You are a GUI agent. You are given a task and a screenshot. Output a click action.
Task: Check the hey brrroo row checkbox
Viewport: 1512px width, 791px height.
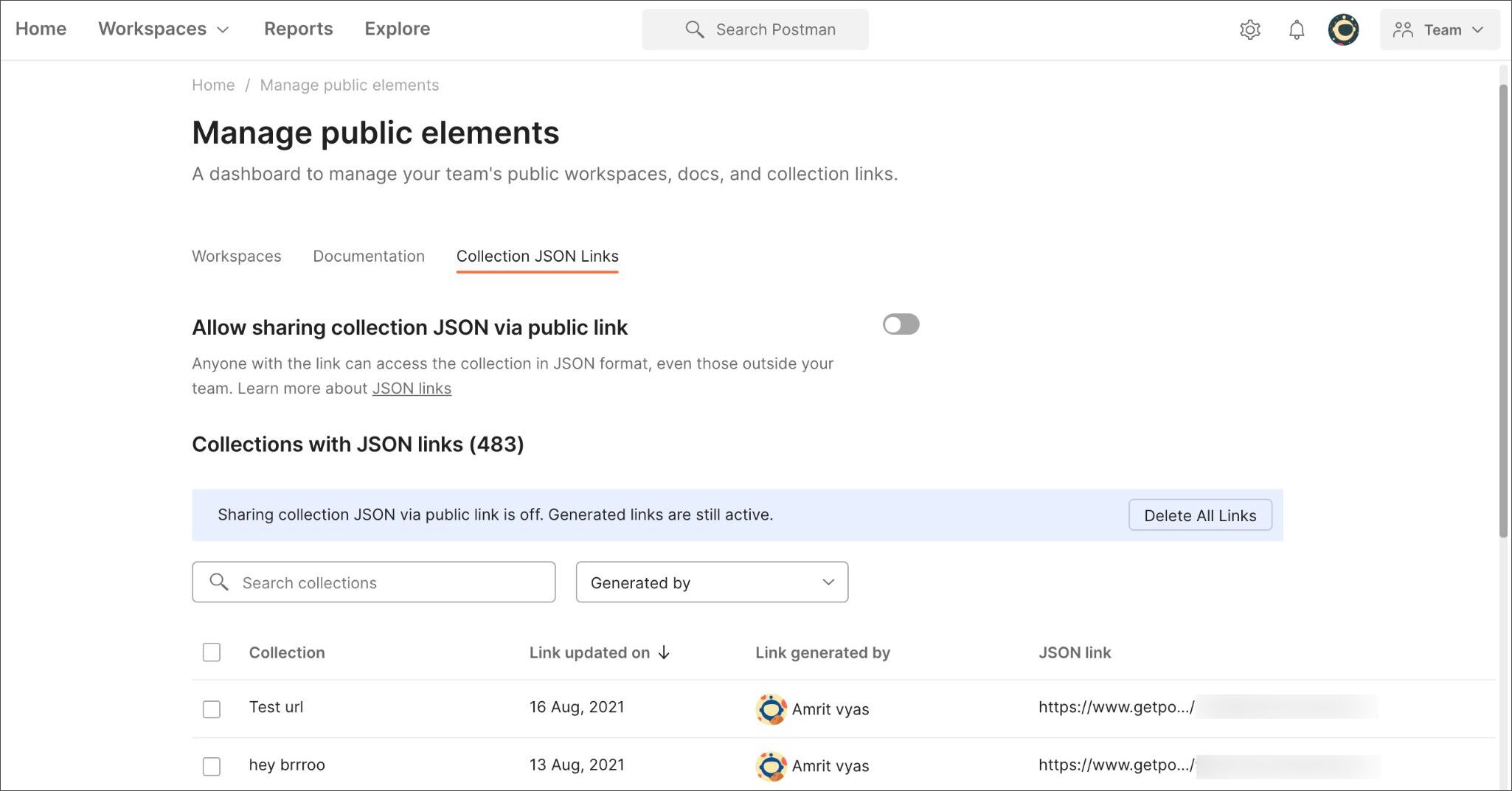(212, 766)
